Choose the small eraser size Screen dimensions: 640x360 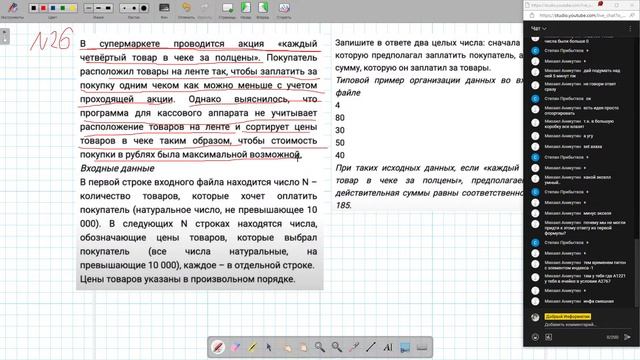[124, 8]
